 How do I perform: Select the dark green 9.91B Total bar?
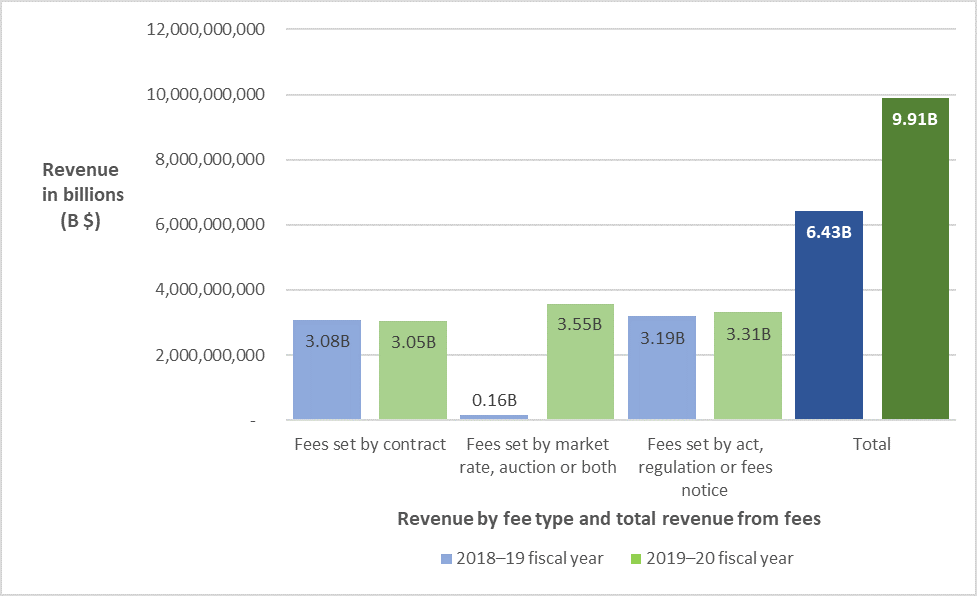[915, 260]
